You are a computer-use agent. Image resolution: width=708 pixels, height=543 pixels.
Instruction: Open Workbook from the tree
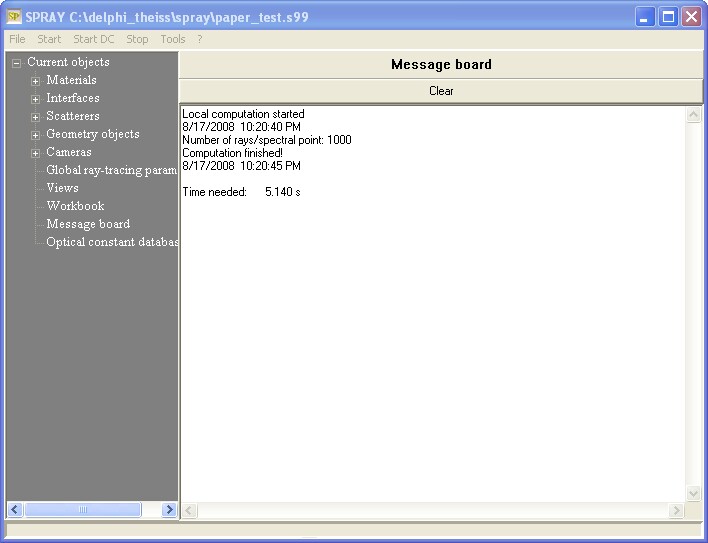(75, 206)
